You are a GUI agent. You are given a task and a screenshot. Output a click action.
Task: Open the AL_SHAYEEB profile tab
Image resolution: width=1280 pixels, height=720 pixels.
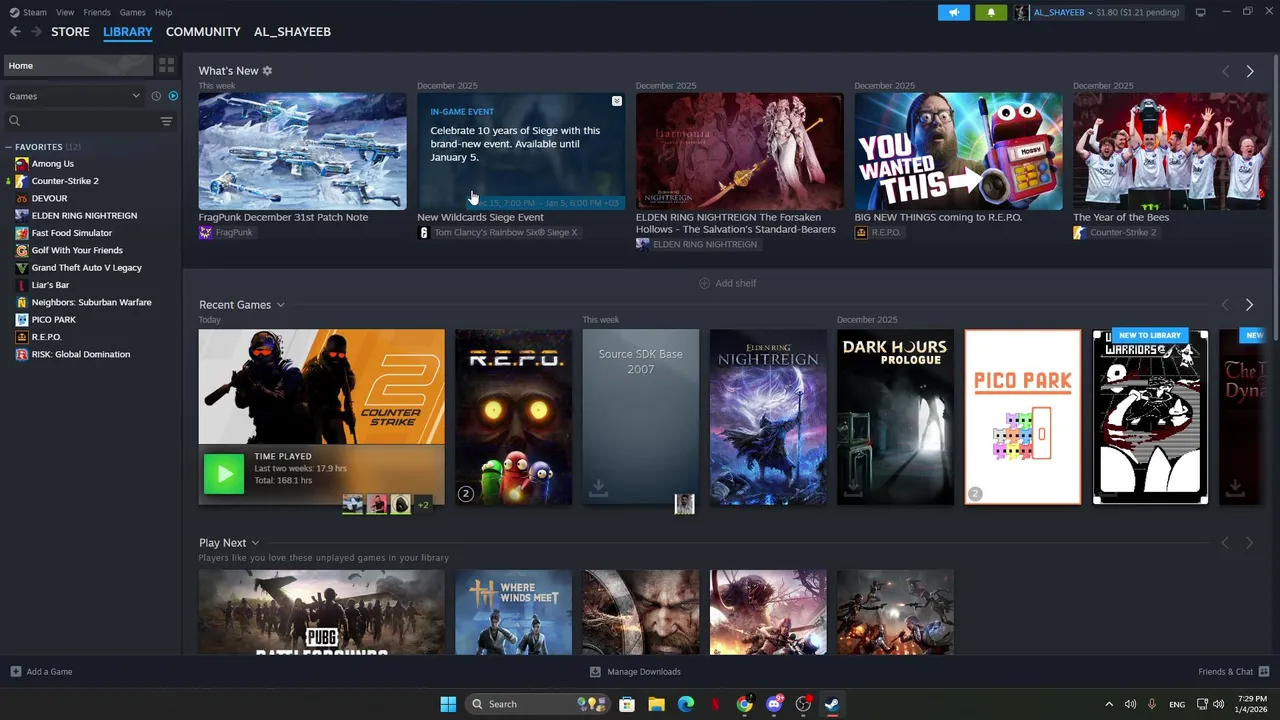point(292,32)
